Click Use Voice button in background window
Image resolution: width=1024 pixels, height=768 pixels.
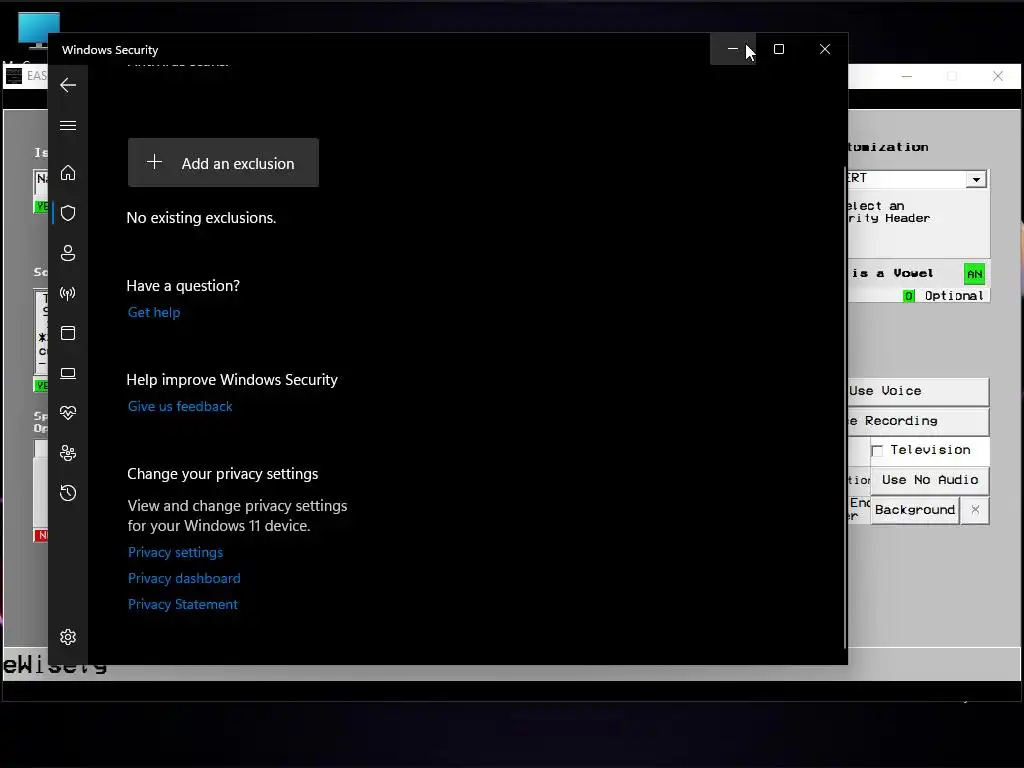coord(918,391)
